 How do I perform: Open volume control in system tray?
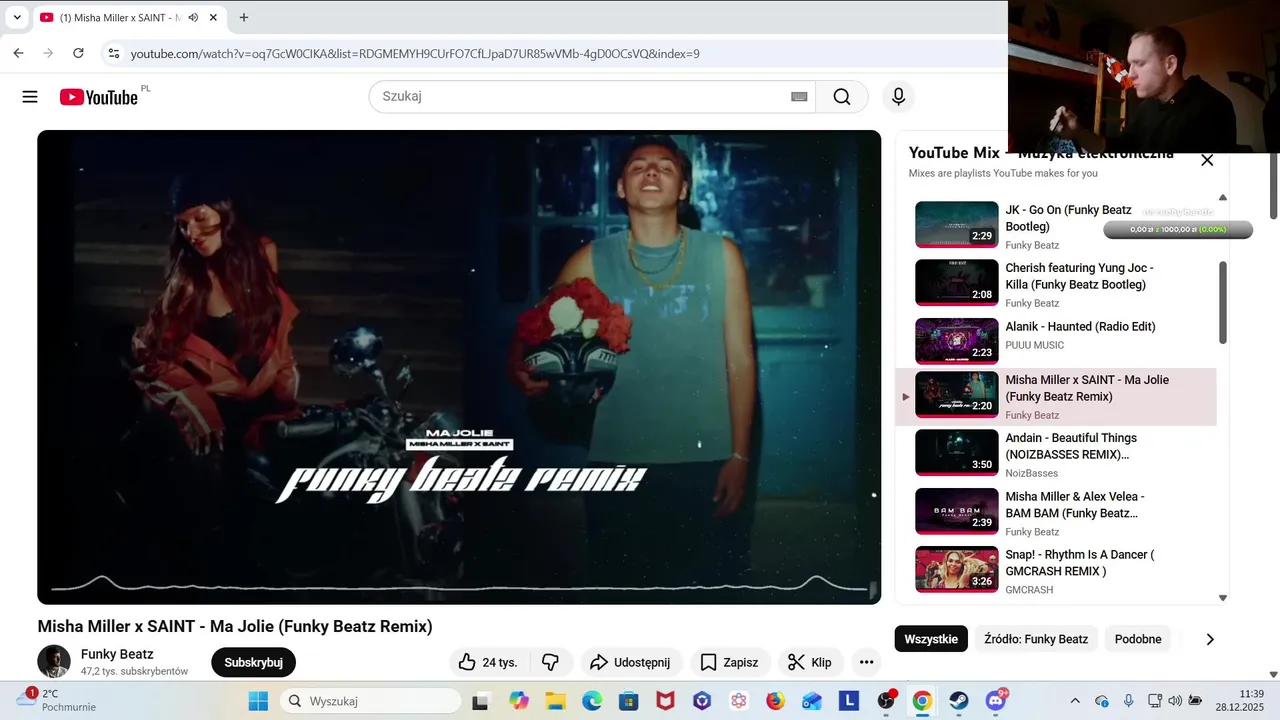tap(1175, 701)
